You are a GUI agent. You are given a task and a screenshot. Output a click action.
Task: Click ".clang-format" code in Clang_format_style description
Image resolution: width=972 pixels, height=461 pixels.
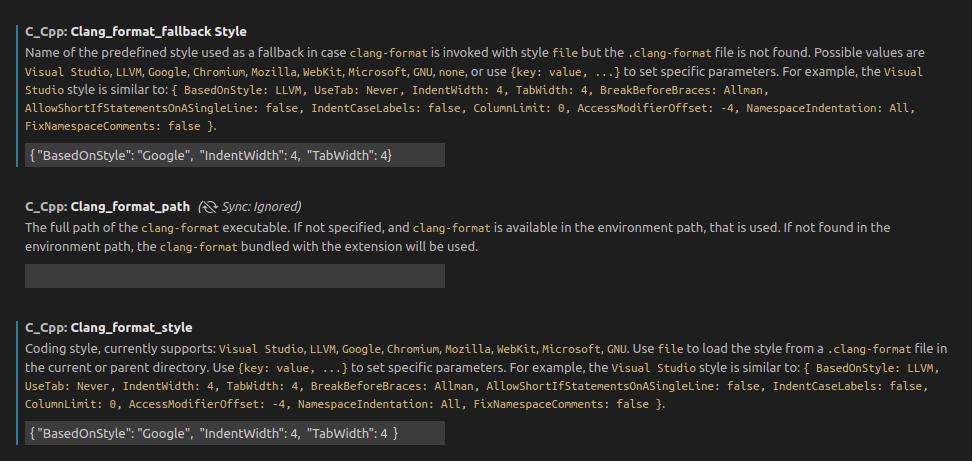(870, 349)
